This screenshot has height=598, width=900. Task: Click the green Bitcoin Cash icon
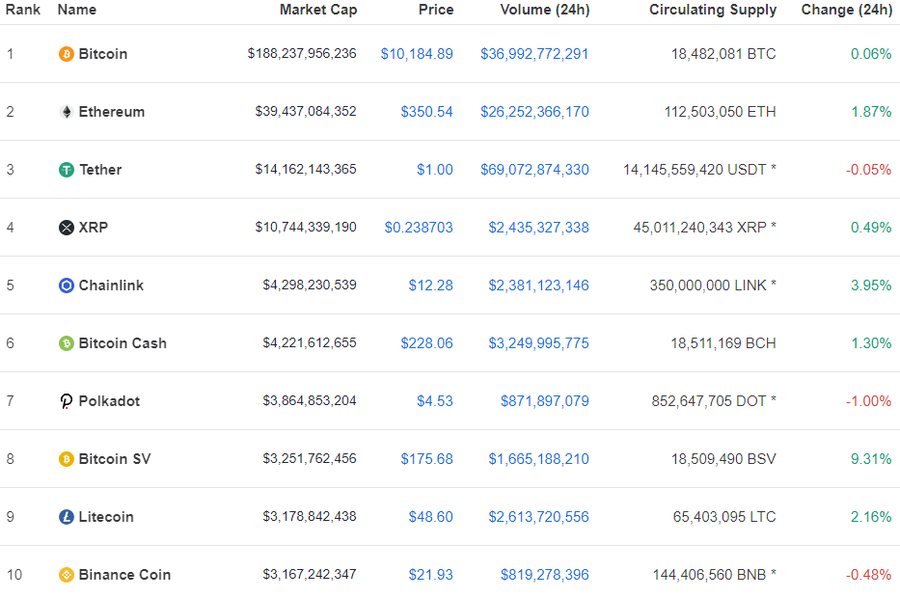(x=67, y=343)
